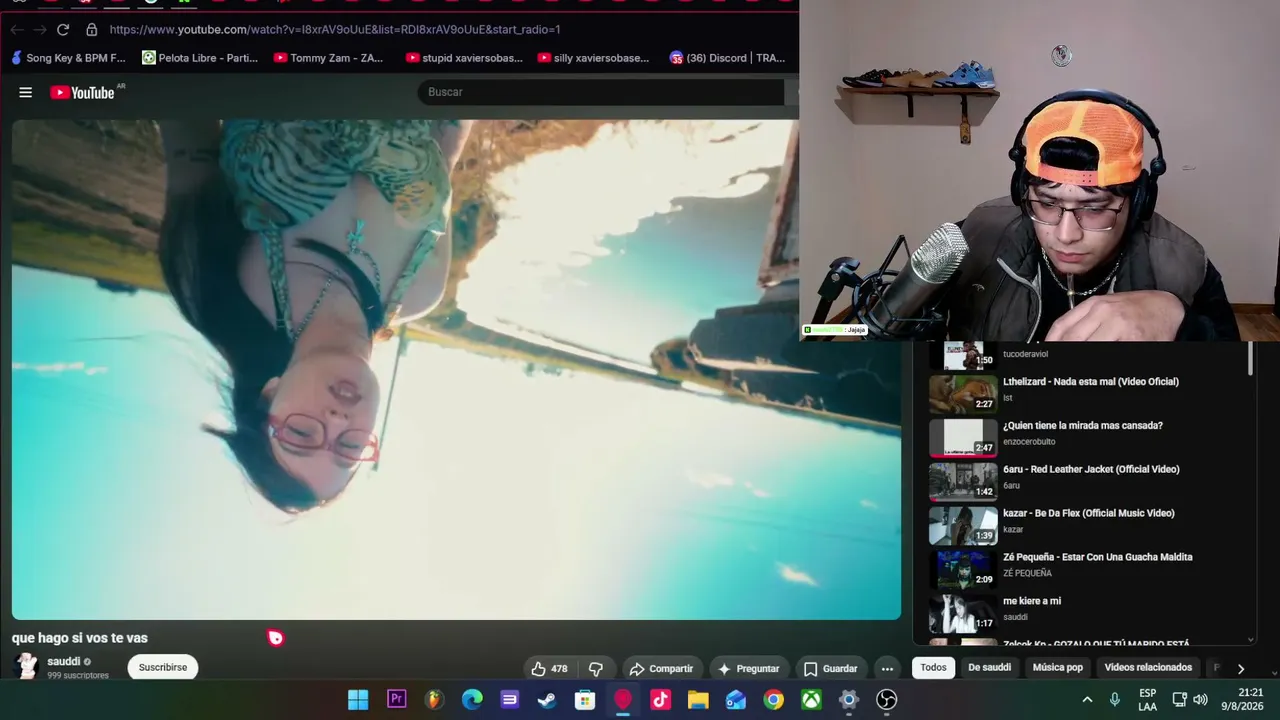Play 'me kiere a mi' by sauddi
Viewport: 1280px width, 720px height.
point(1032,602)
